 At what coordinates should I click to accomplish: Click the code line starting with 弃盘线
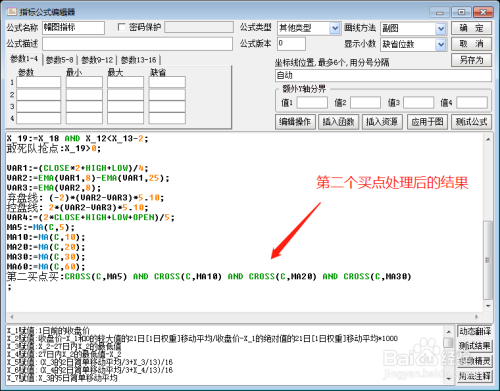[85, 198]
